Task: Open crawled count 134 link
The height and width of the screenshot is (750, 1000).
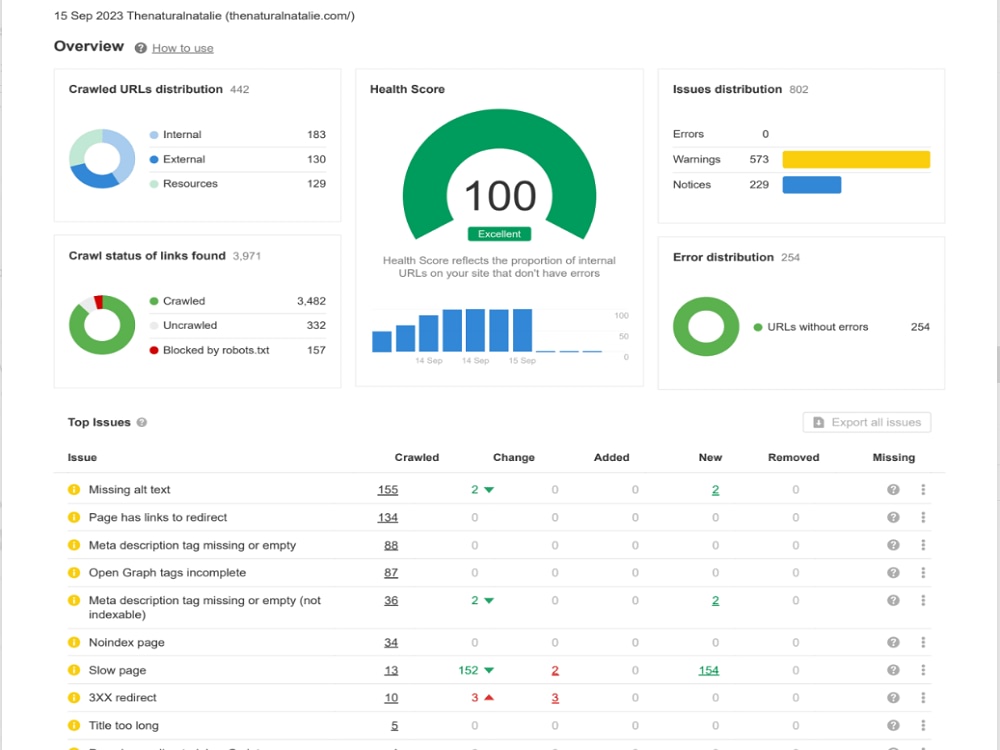Action: click(x=388, y=518)
